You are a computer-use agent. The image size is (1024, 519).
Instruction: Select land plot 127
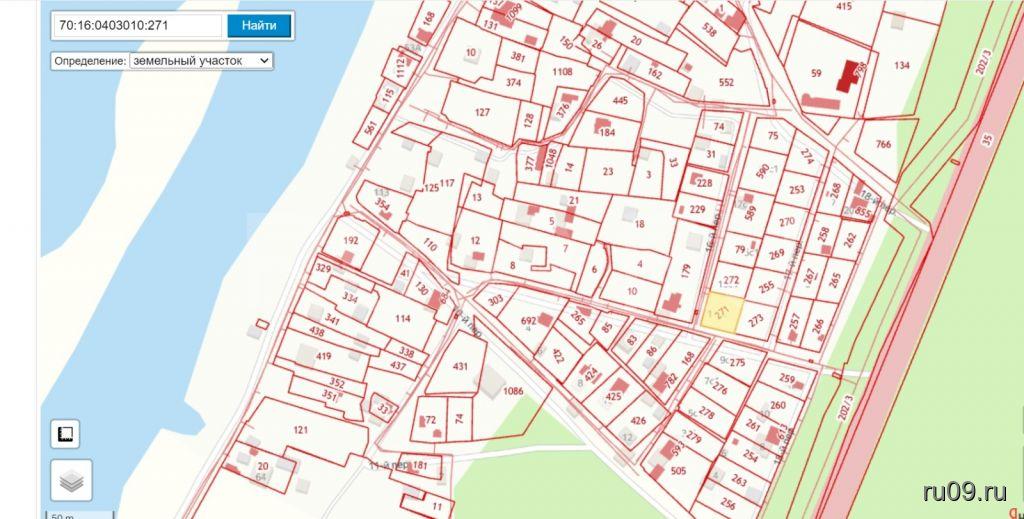pos(482,112)
